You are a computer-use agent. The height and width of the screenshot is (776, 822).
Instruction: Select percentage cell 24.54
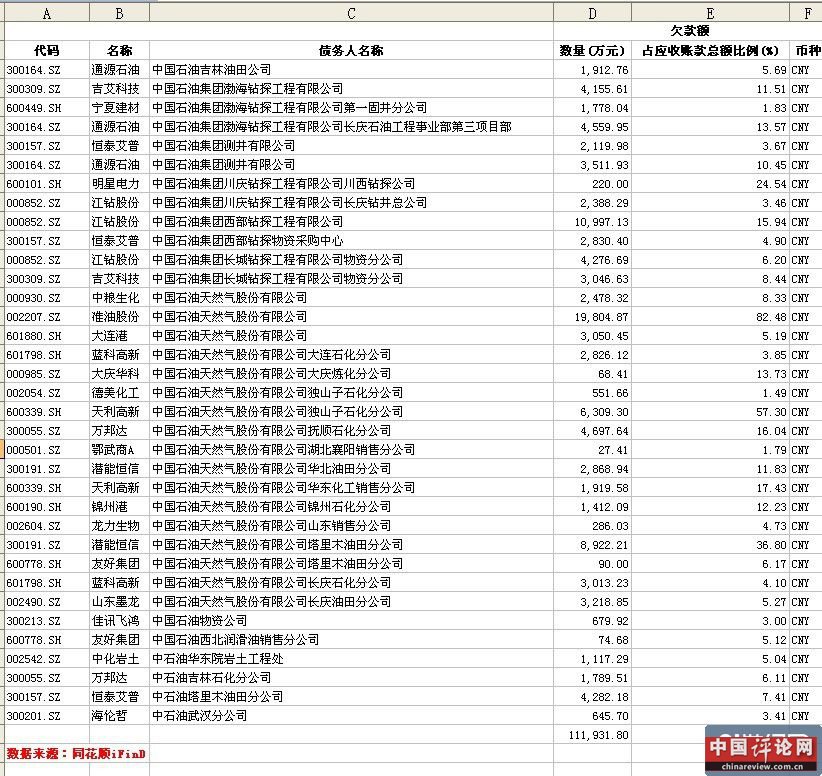click(710, 184)
